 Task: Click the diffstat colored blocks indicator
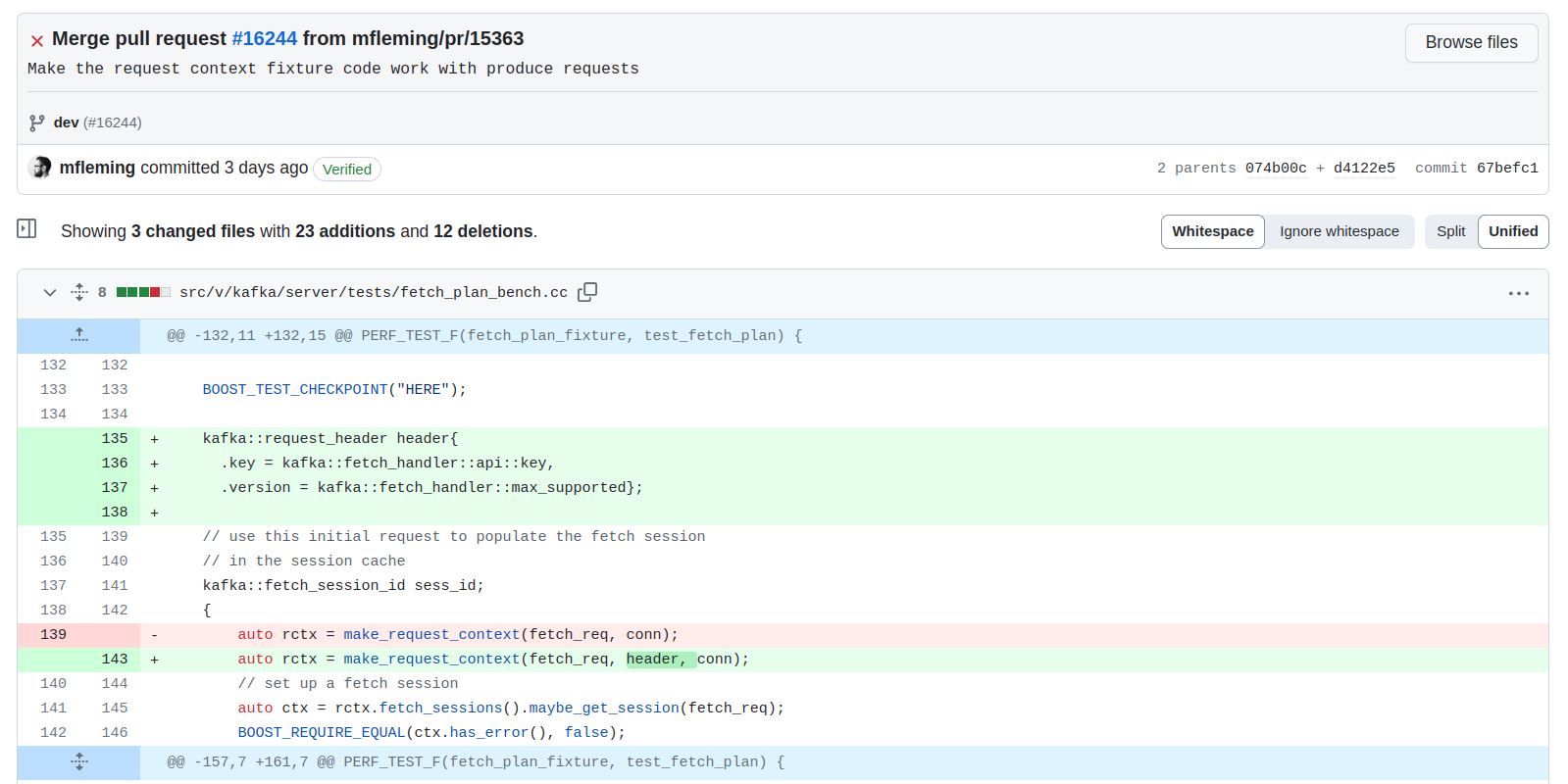coord(143,292)
